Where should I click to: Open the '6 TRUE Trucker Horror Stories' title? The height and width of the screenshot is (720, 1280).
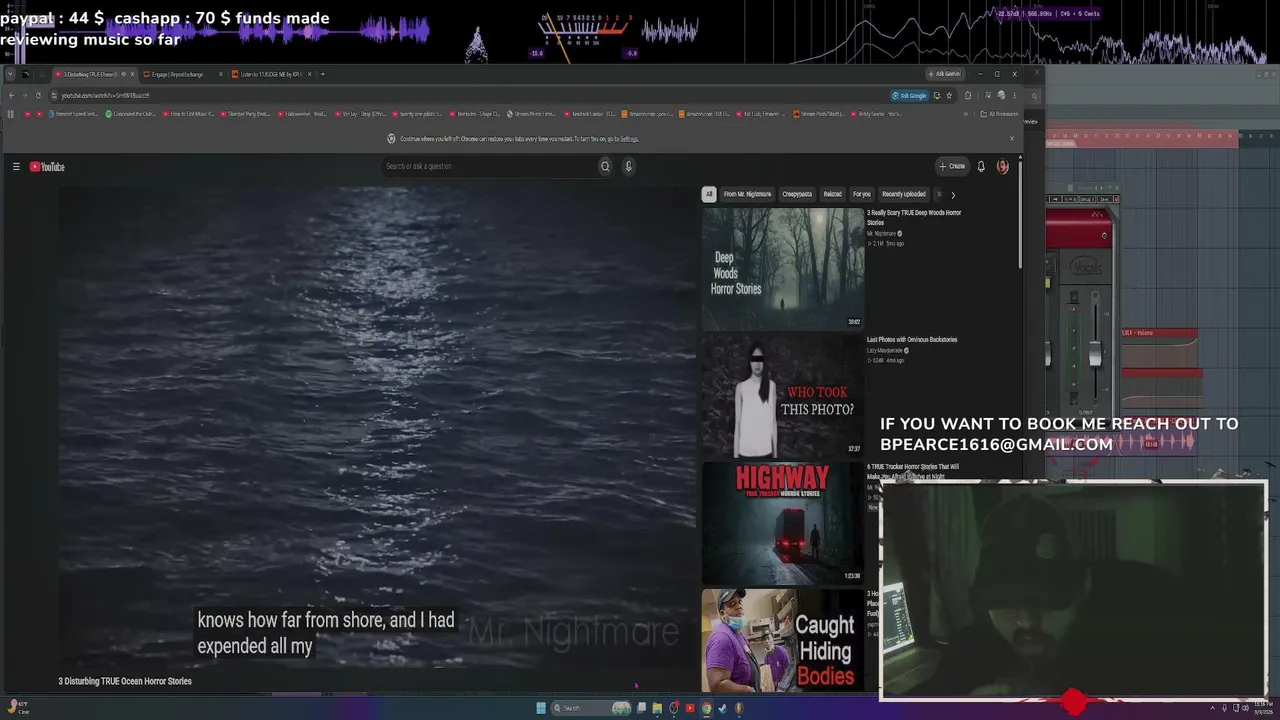tap(913, 471)
